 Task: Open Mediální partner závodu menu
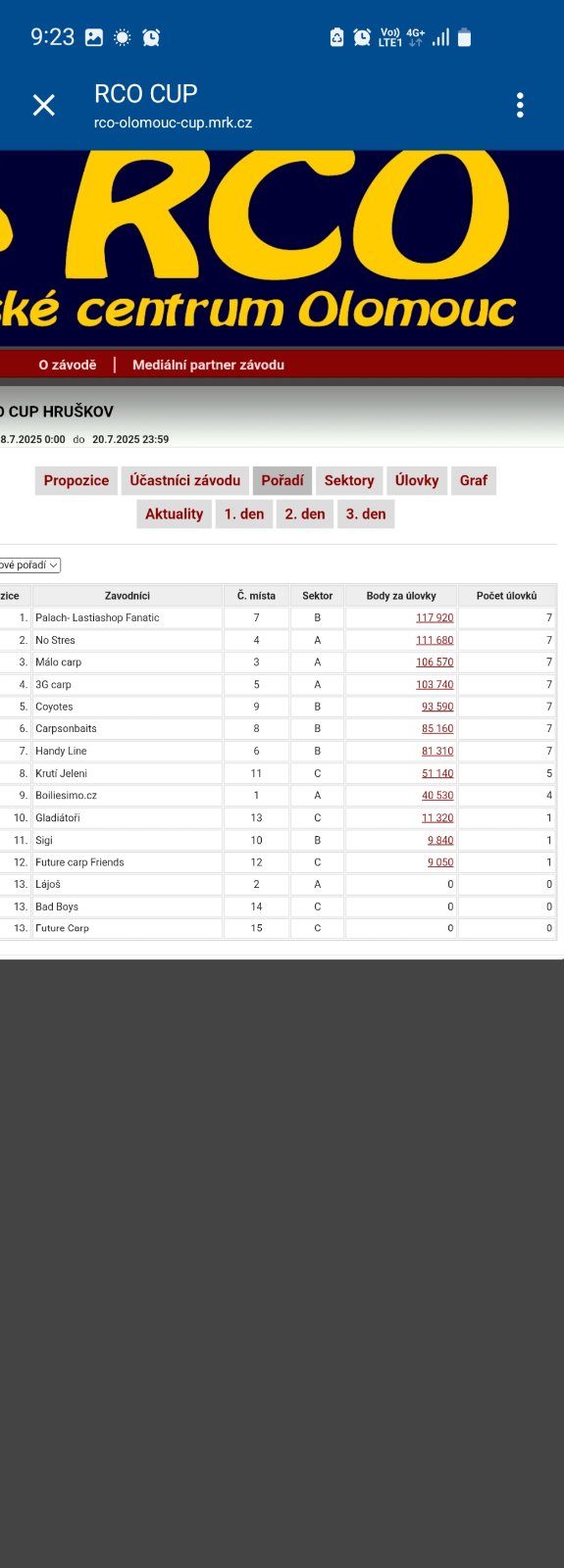point(208,365)
